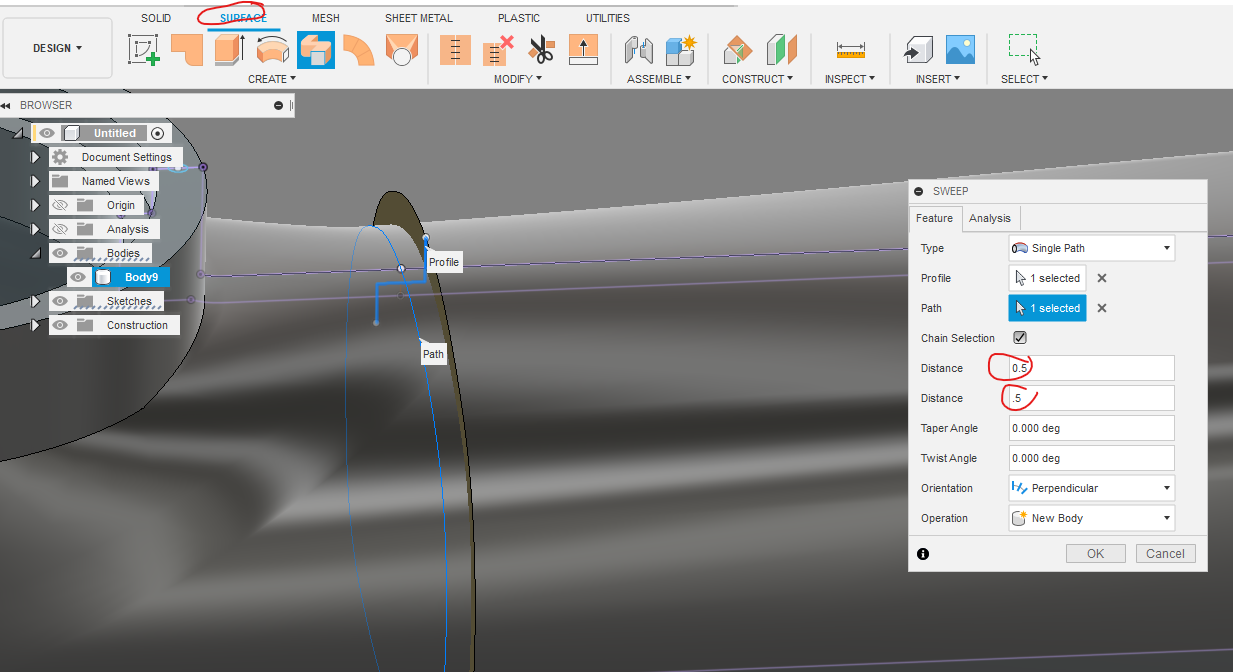Hide the Bodies folder in the browser

pyautogui.click(x=58, y=253)
